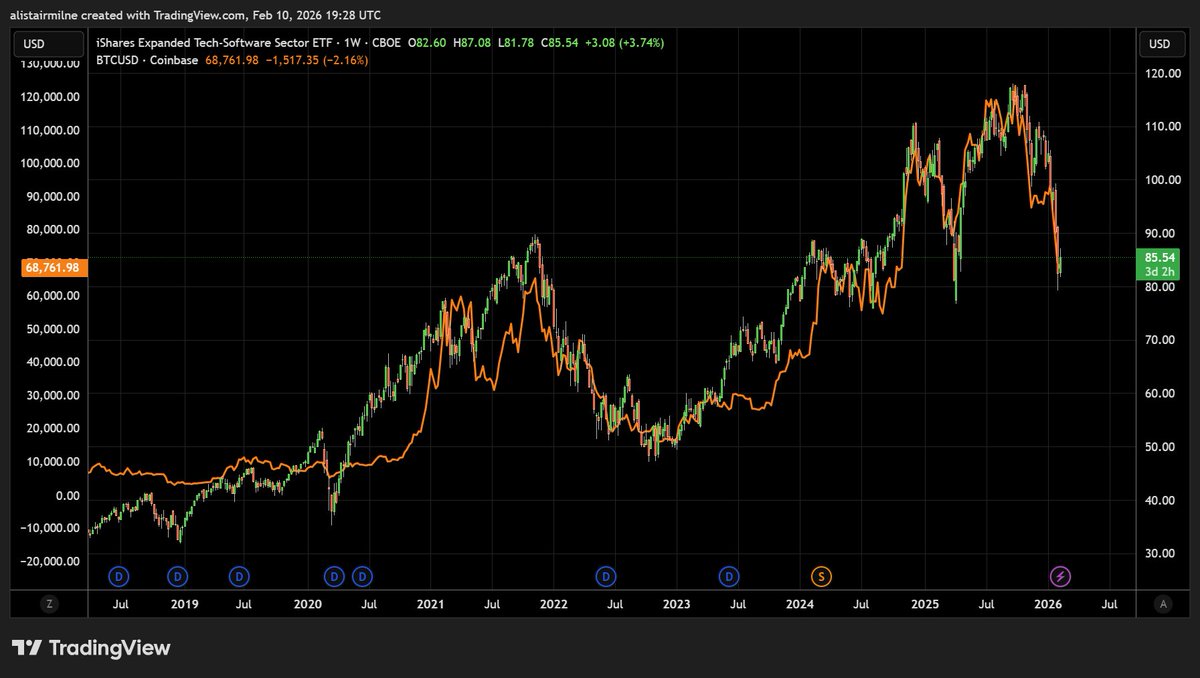This screenshot has width=1200, height=678.
Task: Open the USD selector on the right price scale
Action: click(x=1160, y=43)
